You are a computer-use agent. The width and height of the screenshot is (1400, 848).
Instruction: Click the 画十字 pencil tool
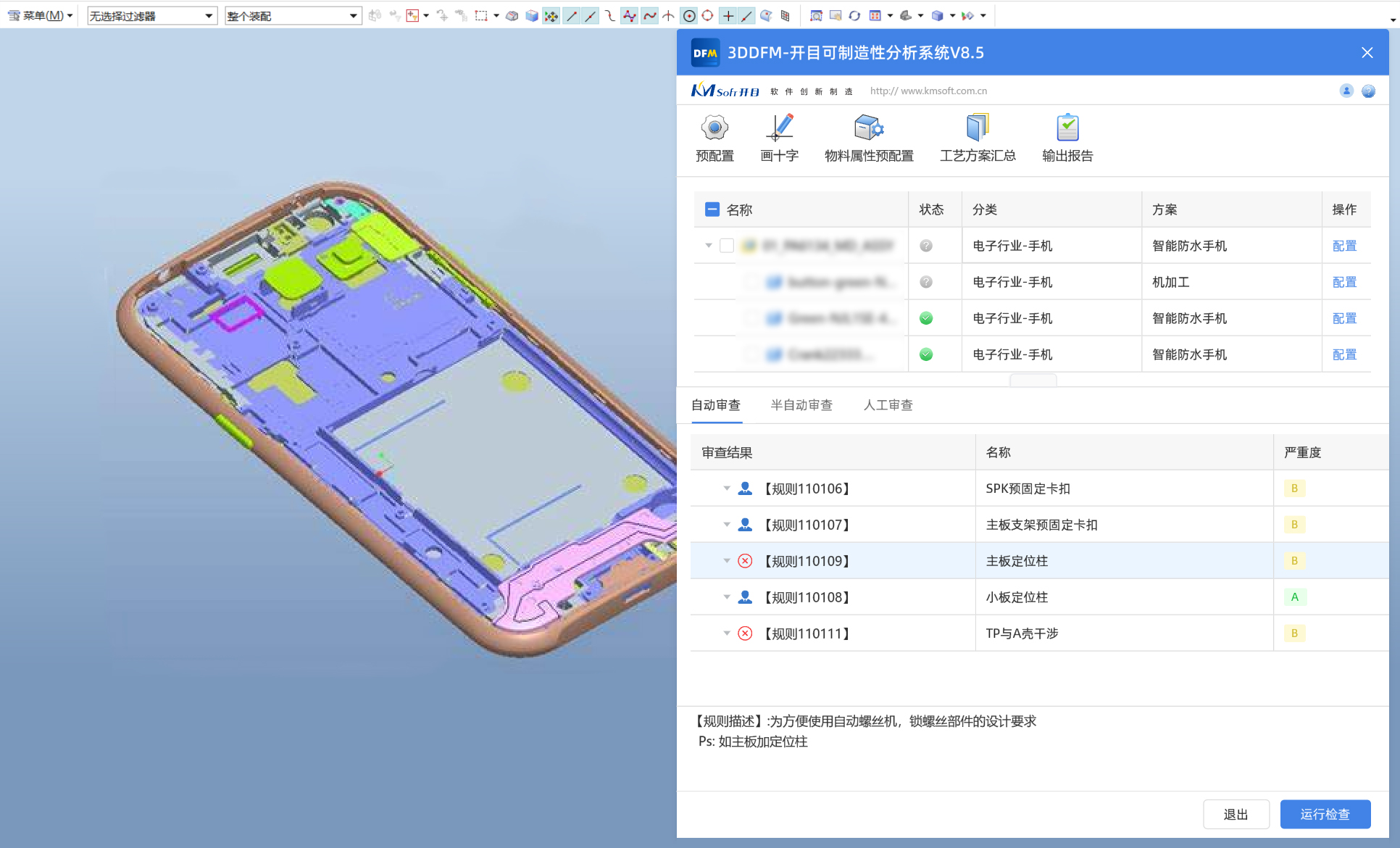(x=779, y=128)
